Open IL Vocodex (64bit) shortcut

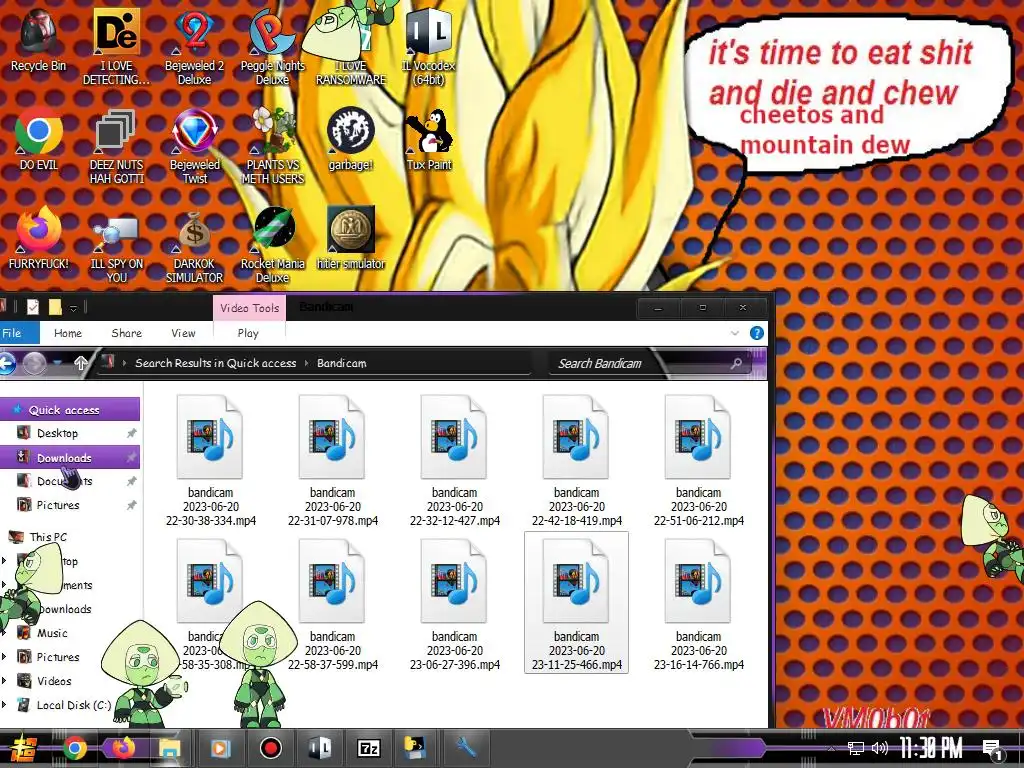[x=428, y=46]
